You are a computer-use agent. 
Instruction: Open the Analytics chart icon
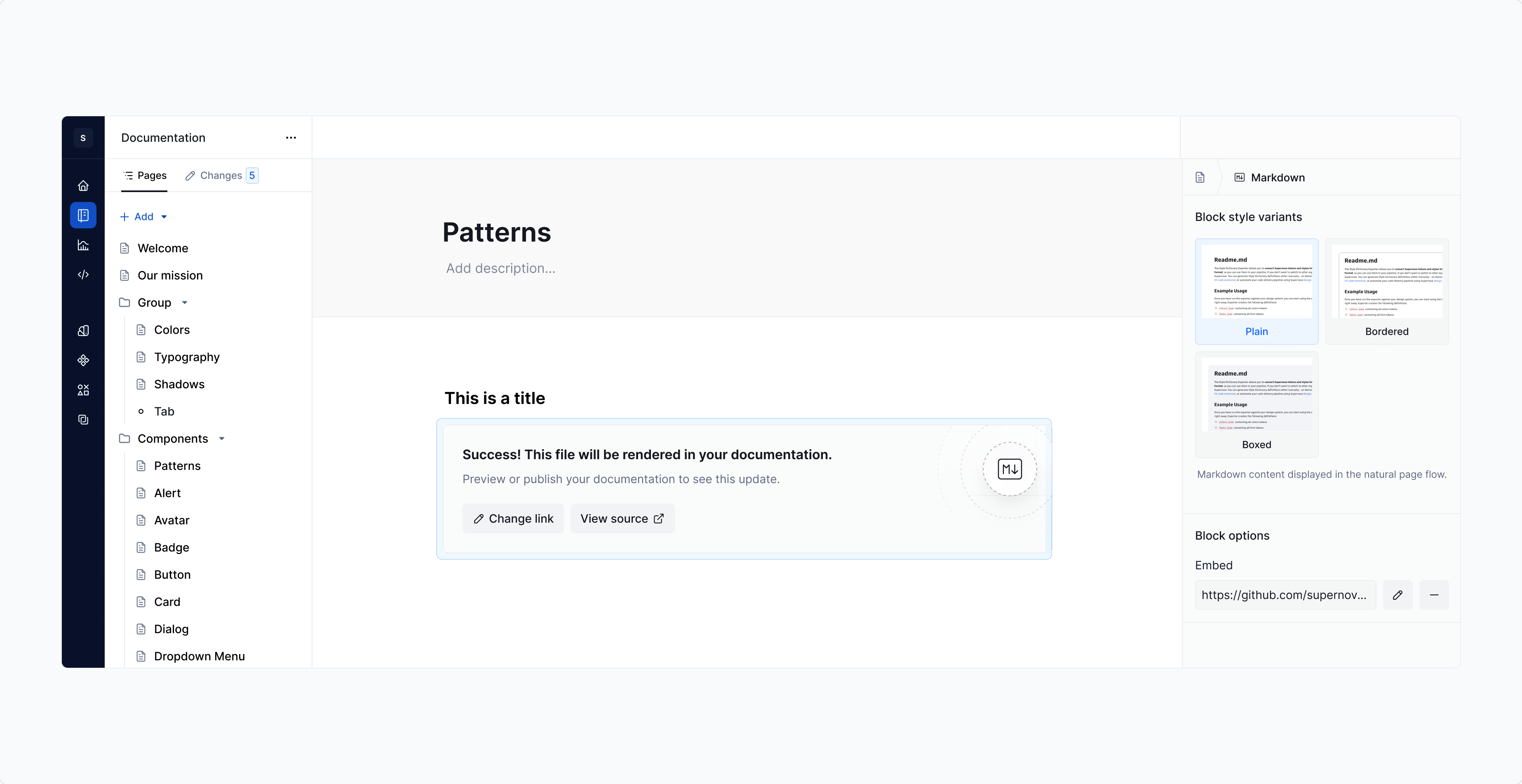point(83,245)
